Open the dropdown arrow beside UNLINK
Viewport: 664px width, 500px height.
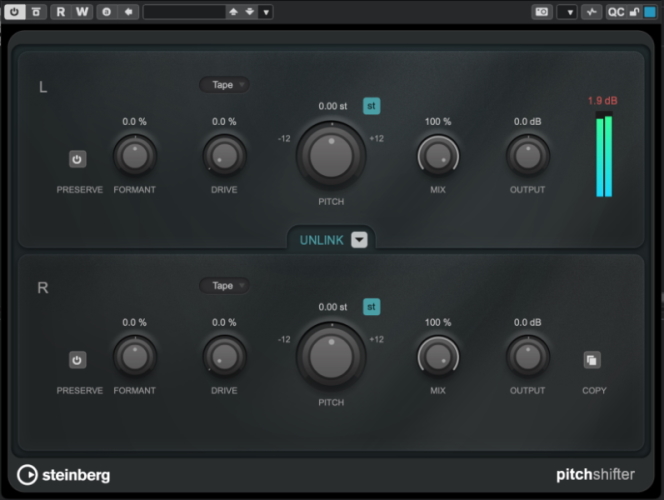pyautogui.click(x=359, y=240)
